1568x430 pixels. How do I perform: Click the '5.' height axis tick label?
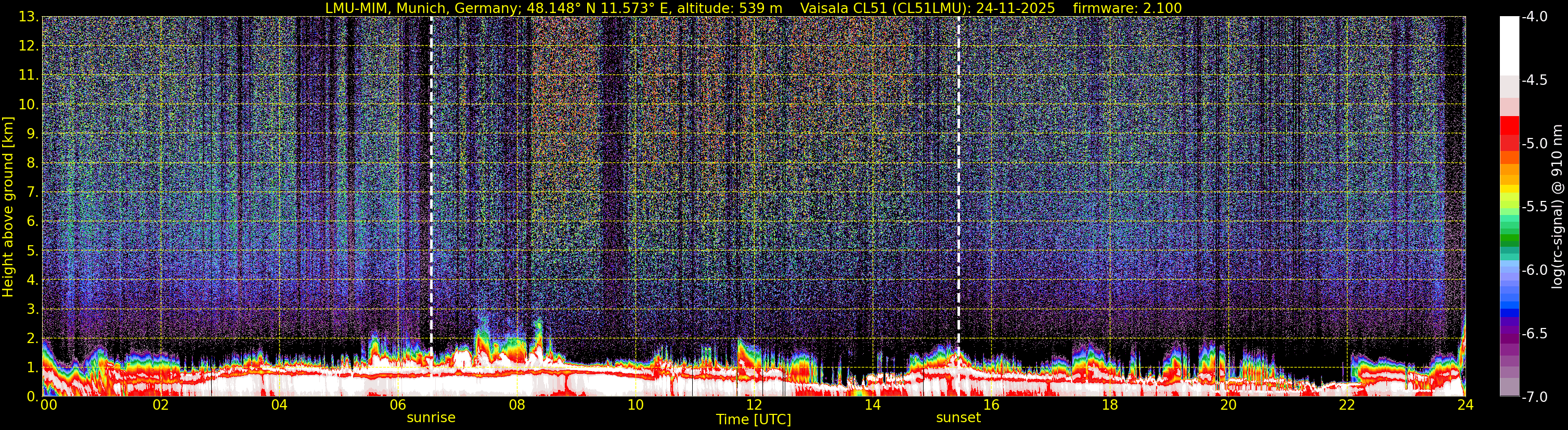(x=32, y=250)
